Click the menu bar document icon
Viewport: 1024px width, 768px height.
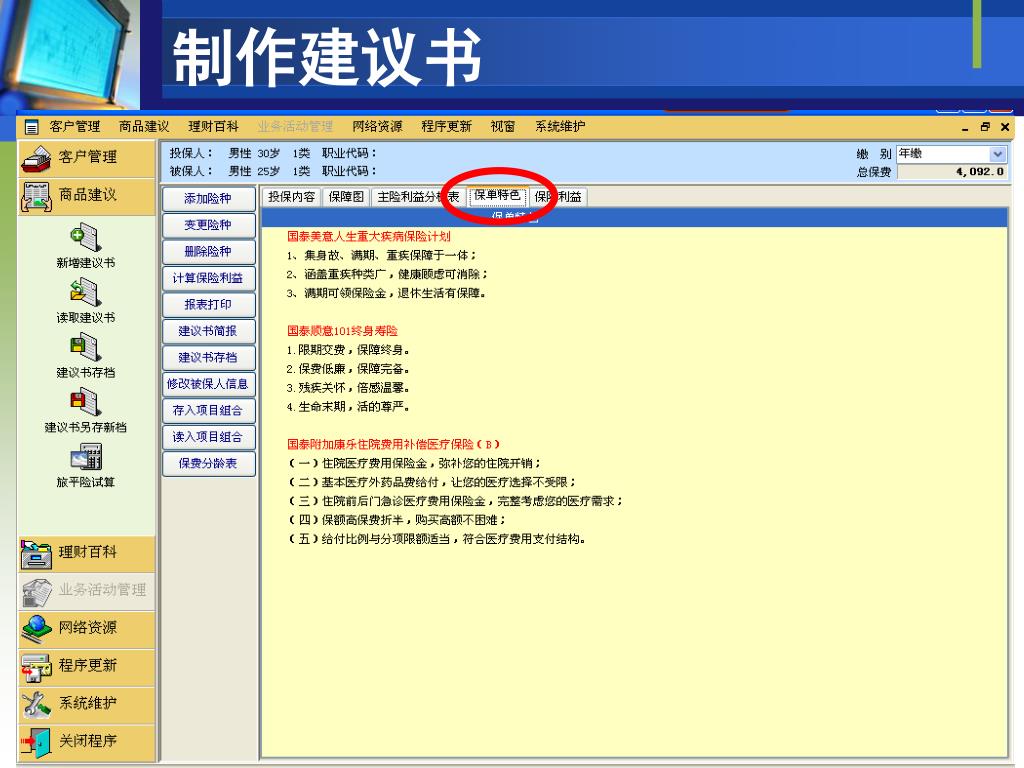pos(31,127)
